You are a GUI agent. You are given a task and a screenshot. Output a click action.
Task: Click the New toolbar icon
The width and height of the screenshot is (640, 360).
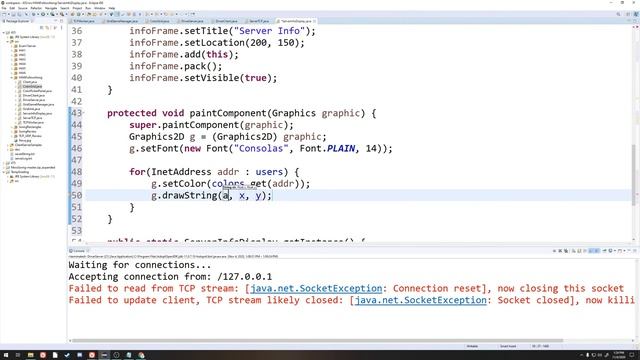4,14
